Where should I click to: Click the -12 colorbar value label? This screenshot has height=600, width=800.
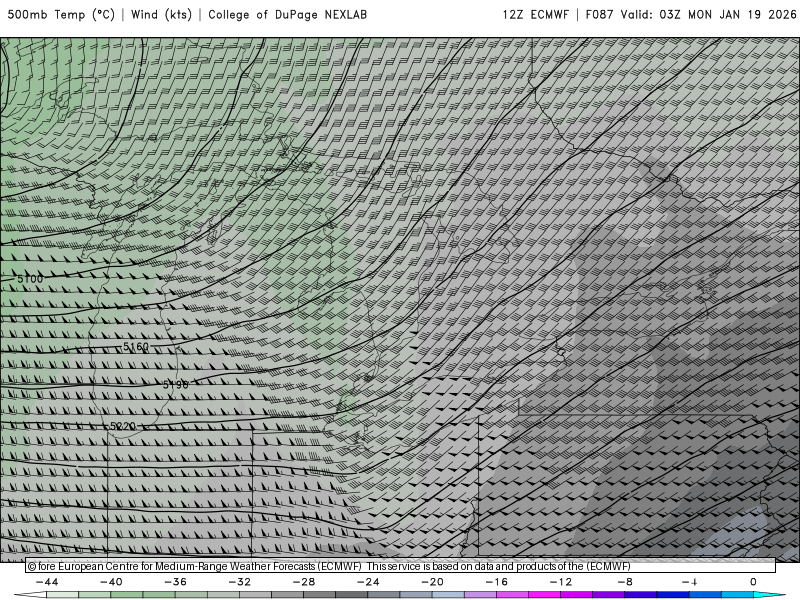[x=561, y=582]
